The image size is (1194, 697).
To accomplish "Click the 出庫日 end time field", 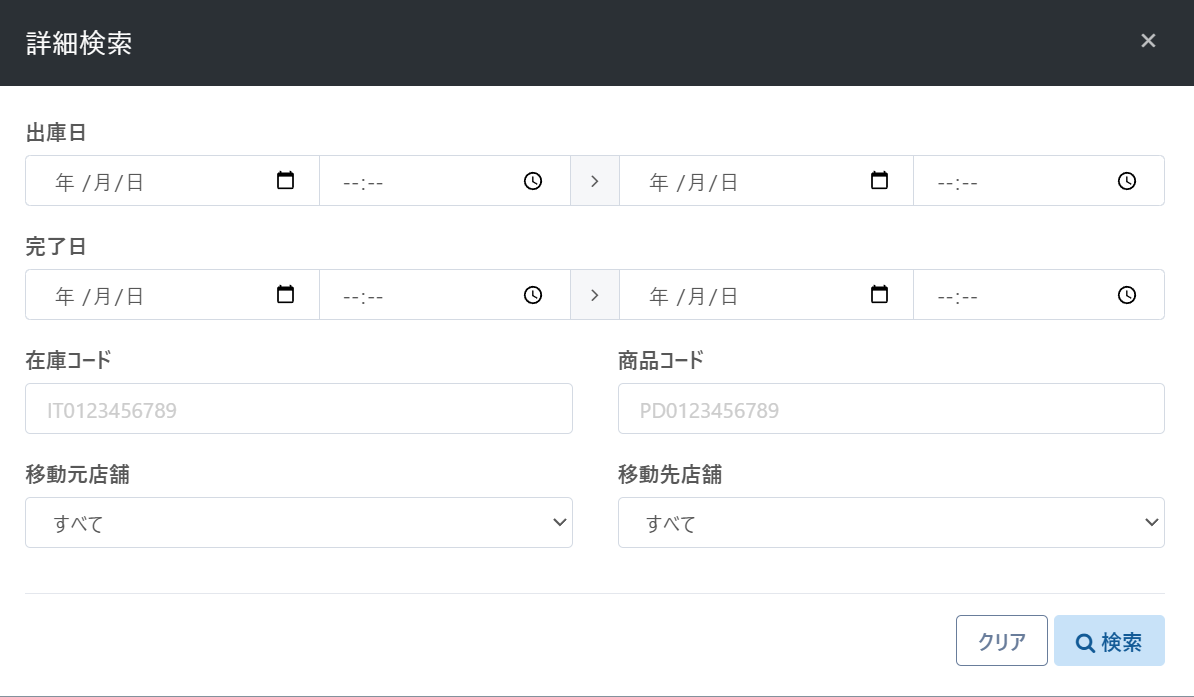I will tap(1010, 181).
